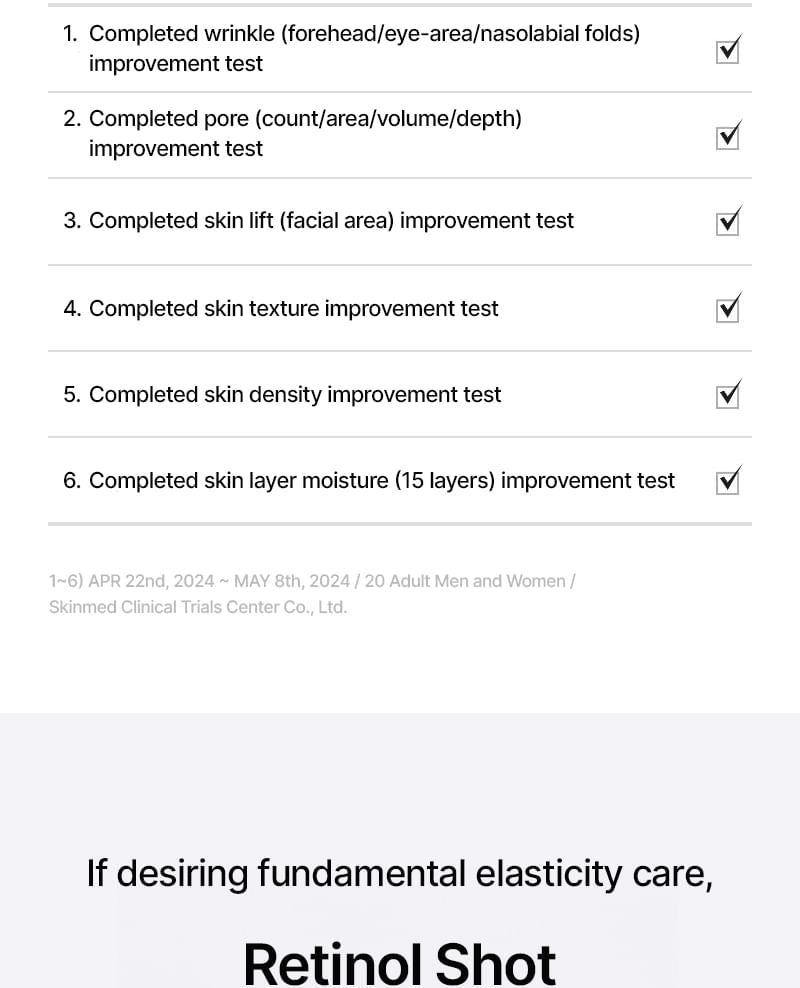Toggle the skin texture test checkbox
The image size is (800, 988).
click(x=728, y=309)
